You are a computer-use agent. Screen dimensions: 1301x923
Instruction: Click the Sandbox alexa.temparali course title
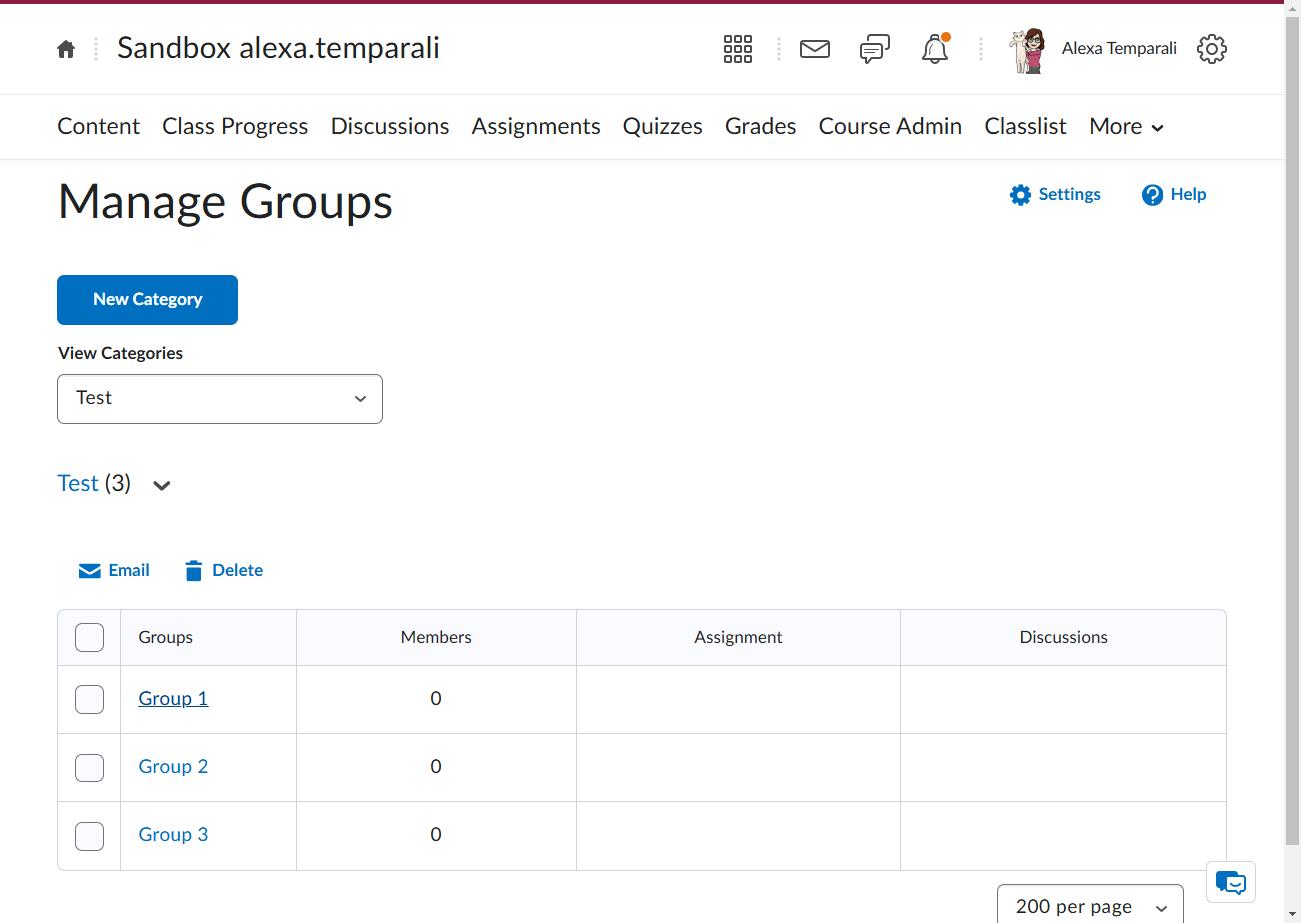point(278,48)
